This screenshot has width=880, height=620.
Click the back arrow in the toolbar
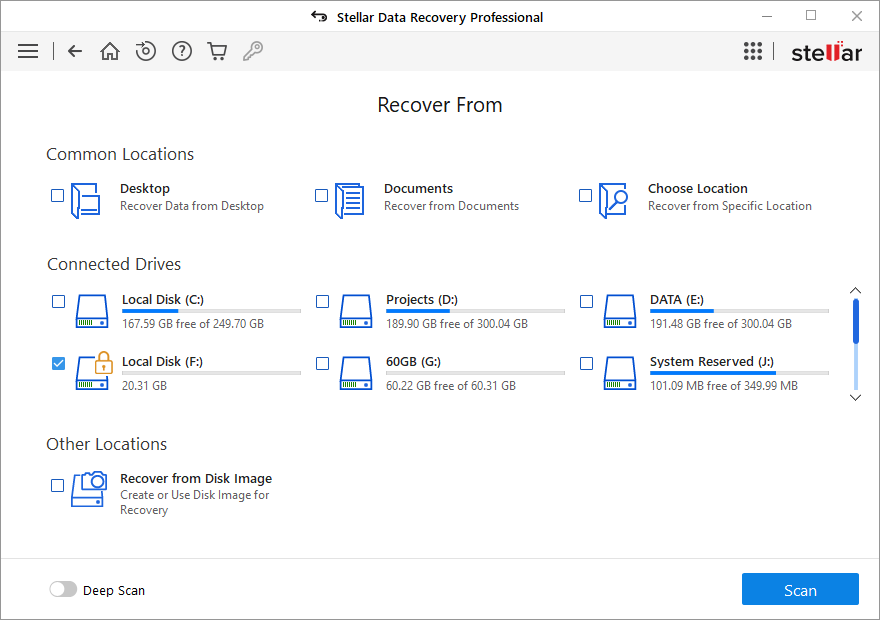[x=74, y=50]
